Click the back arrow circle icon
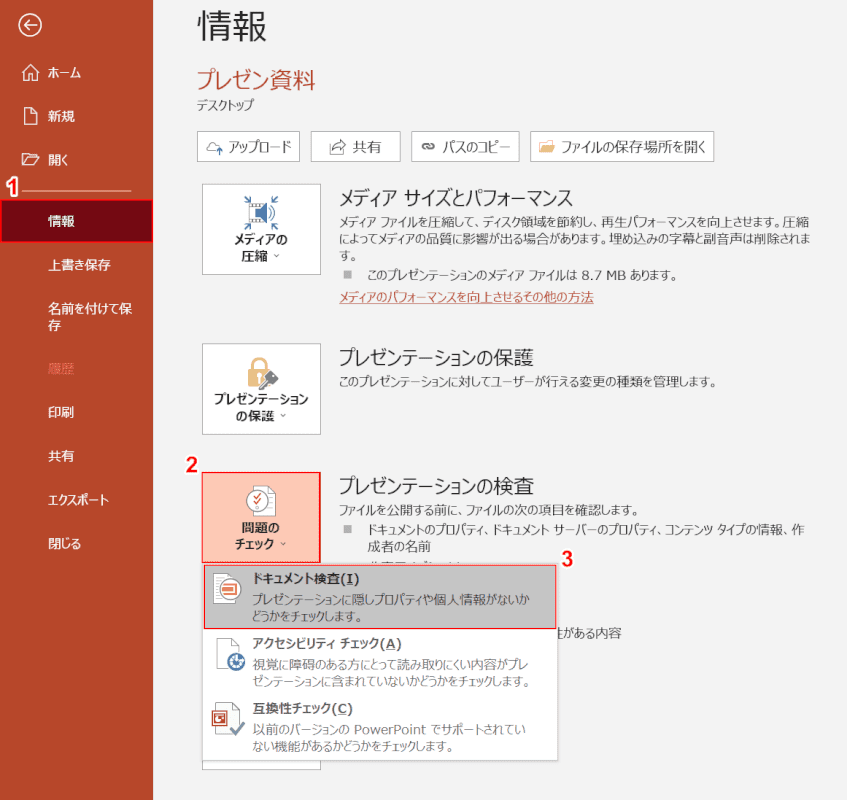This screenshot has height=800, width=847. click(30, 25)
